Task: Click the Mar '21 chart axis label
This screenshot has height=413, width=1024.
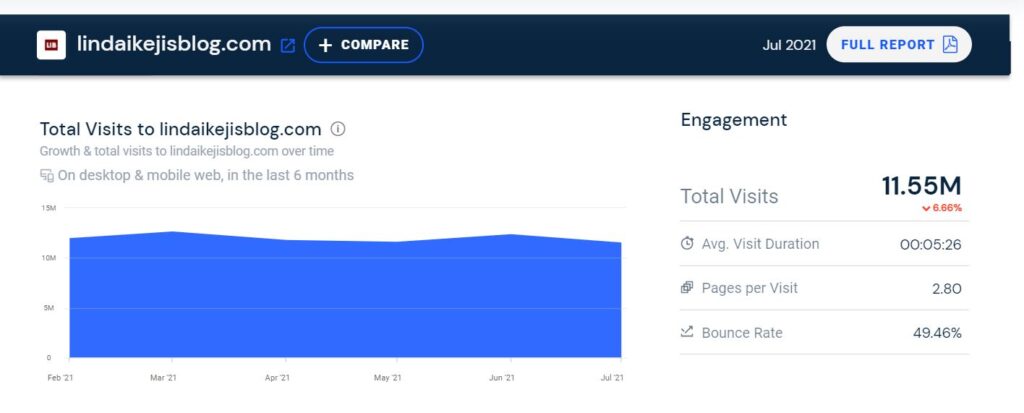Action: (163, 378)
